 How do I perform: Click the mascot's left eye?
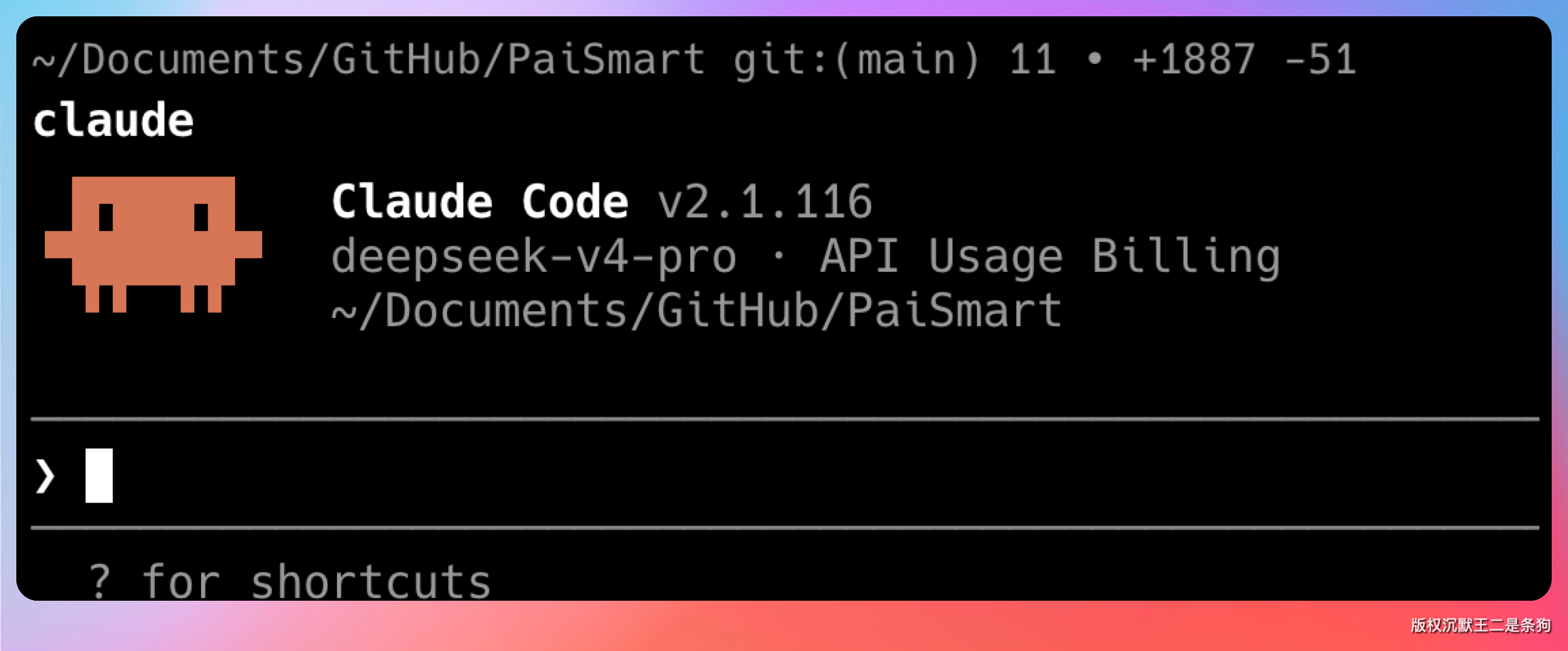pyautogui.click(x=106, y=217)
